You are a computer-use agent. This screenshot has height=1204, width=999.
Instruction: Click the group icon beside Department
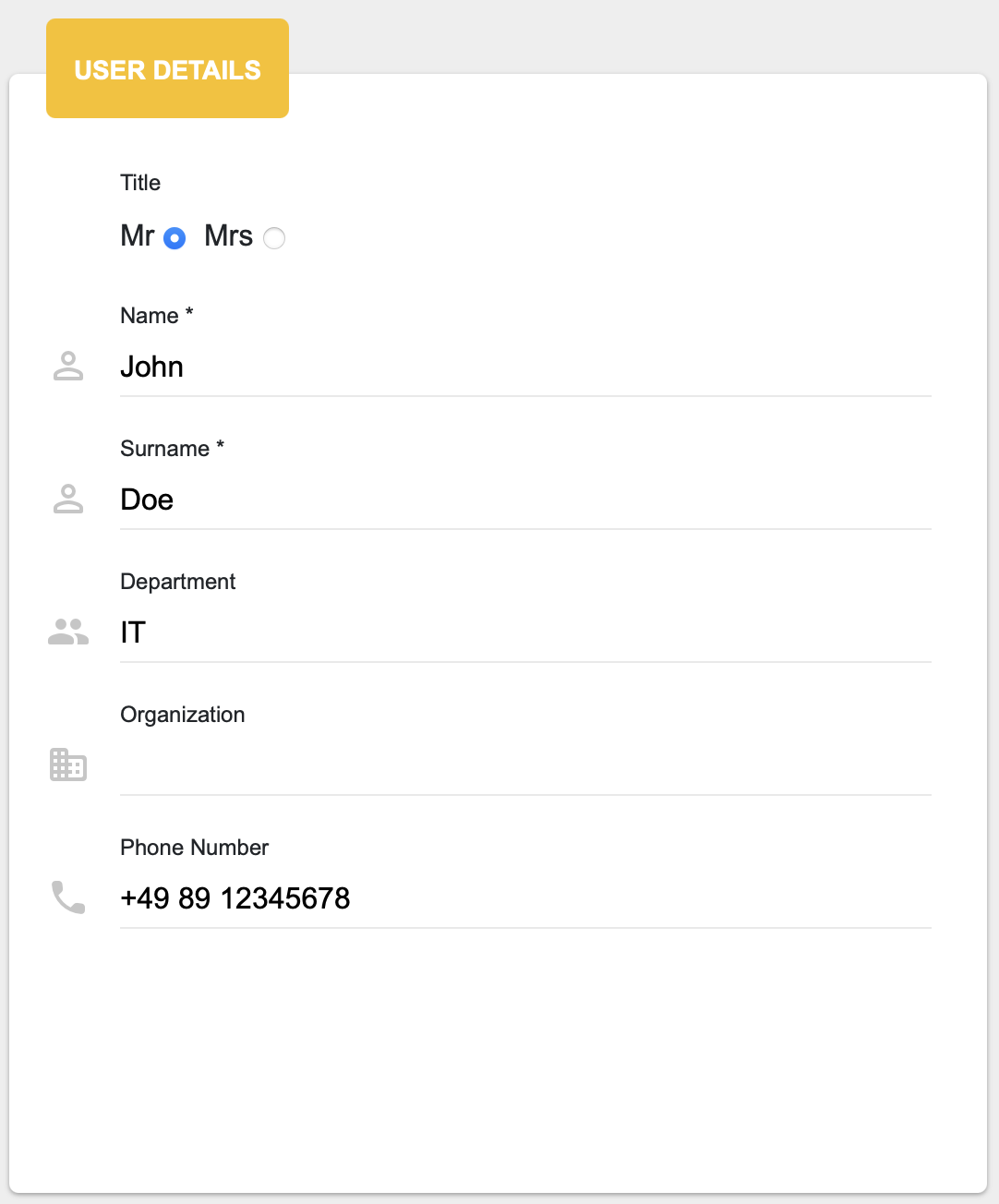(x=68, y=632)
